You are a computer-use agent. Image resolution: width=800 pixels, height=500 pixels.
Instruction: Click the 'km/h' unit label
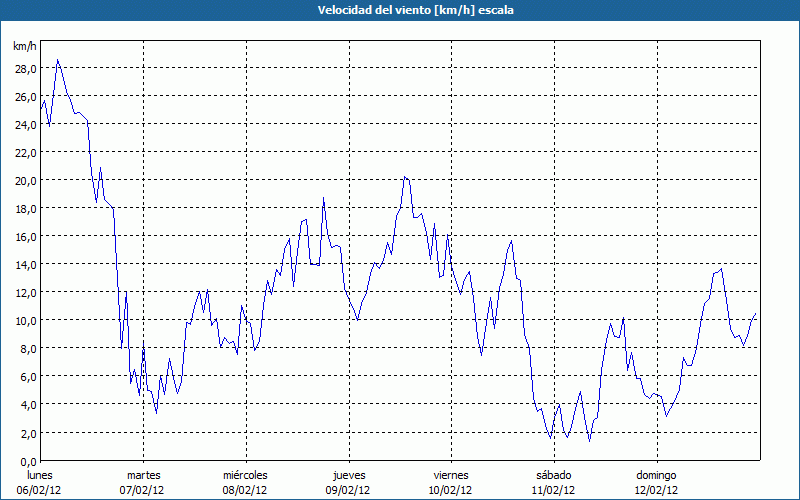click(24, 47)
